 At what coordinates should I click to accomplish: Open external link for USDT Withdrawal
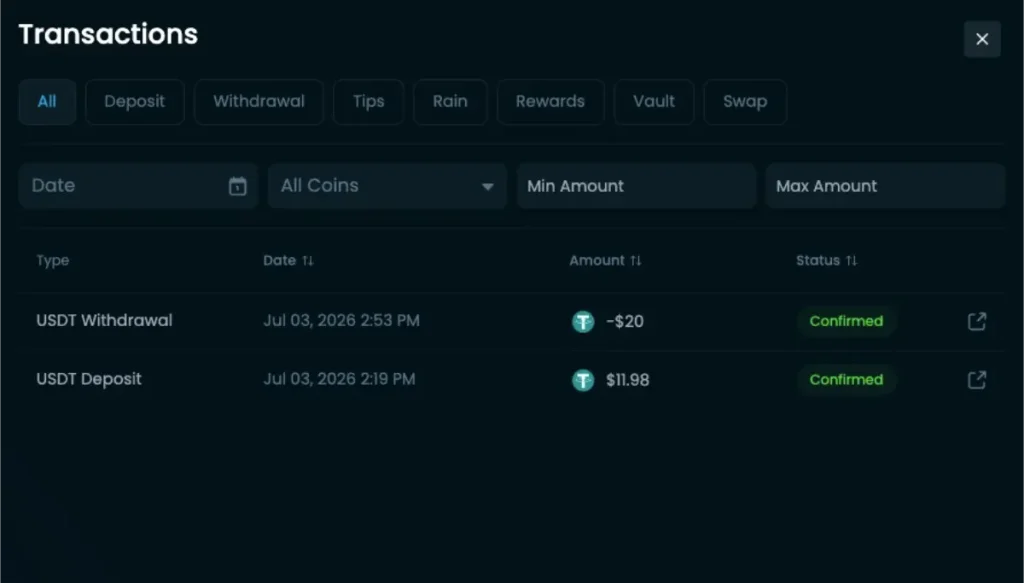[977, 321]
